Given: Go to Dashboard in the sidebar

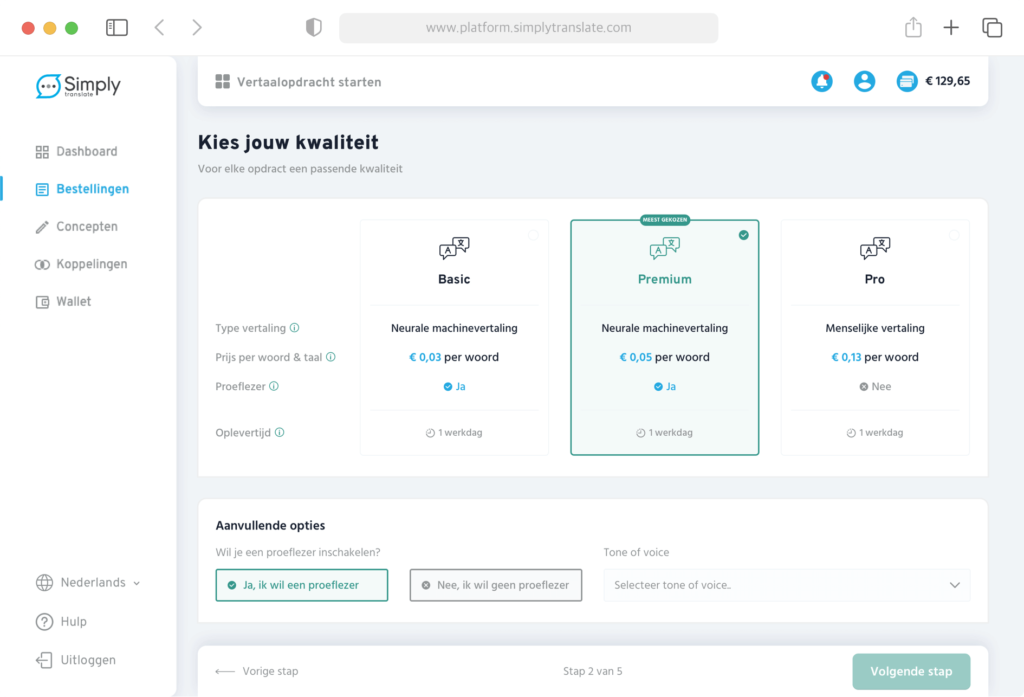Looking at the screenshot, I should (x=86, y=152).
